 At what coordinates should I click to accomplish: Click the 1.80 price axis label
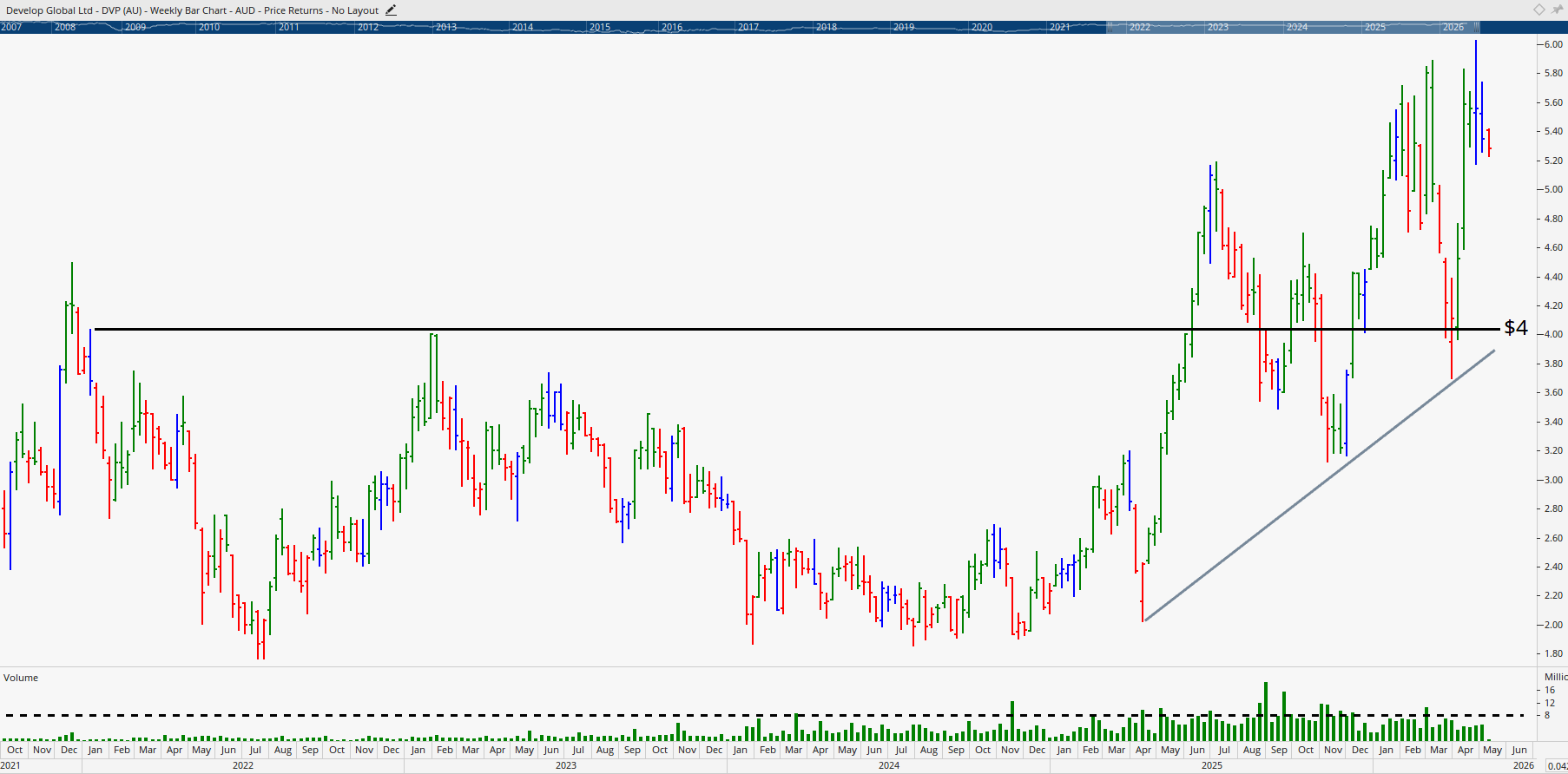coord(1553,653)
